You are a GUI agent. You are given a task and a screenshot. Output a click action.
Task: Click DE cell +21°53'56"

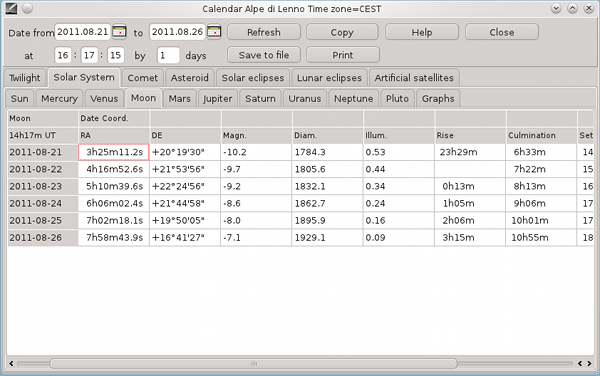coord(185,169)
